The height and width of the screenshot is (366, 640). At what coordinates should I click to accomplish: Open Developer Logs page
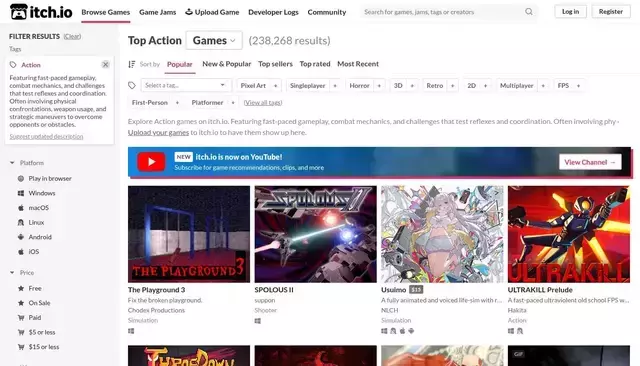(273, 12)
